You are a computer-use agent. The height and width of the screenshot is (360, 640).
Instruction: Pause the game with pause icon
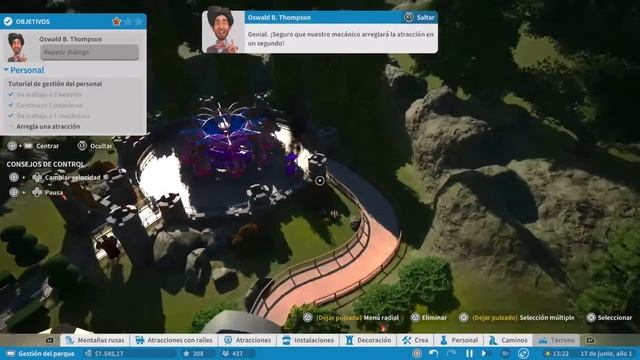coord(469,353)
